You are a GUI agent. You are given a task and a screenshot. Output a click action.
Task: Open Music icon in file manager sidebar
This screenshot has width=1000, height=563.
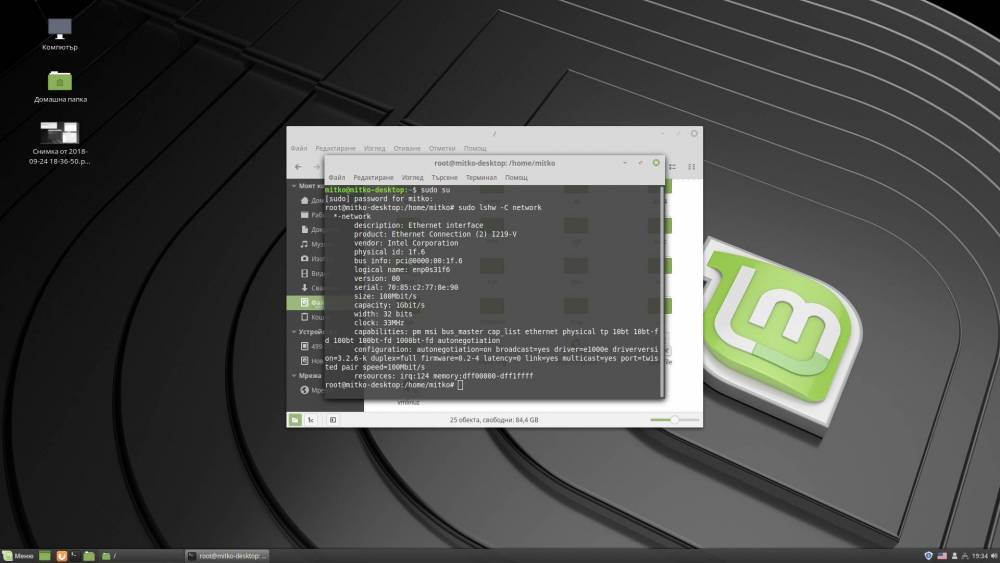click(305, 244)
